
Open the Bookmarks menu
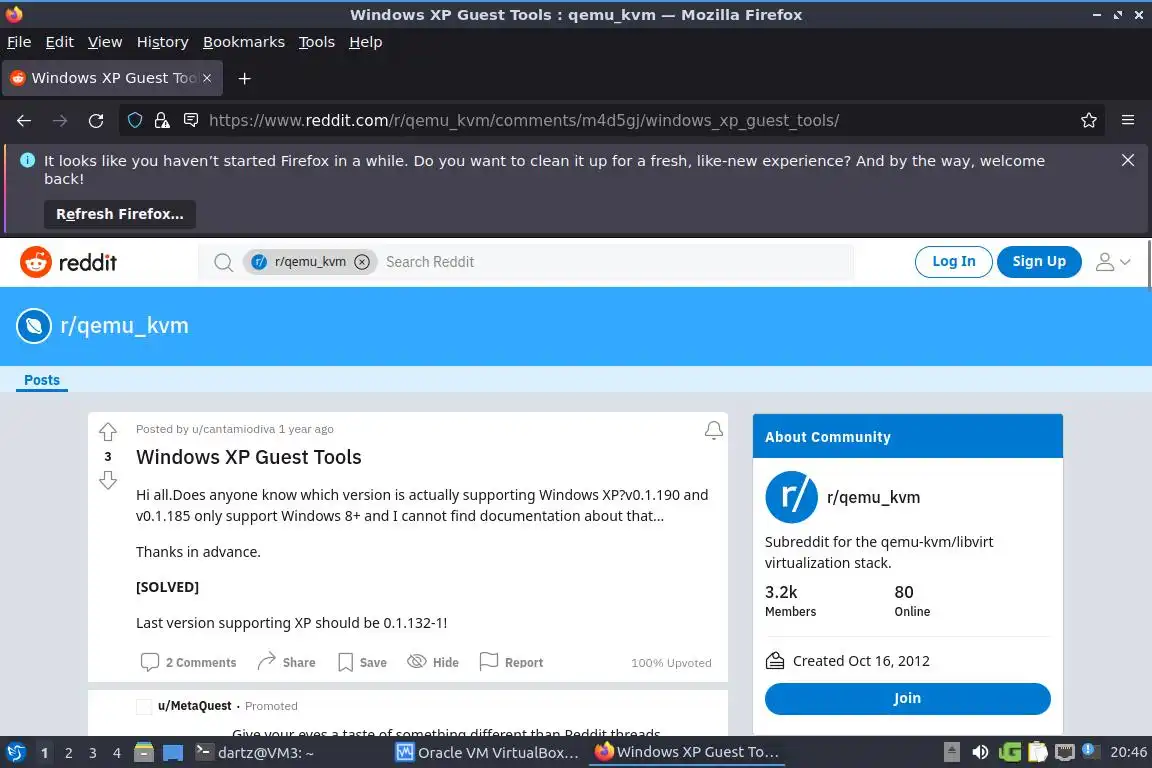[244, 42]
